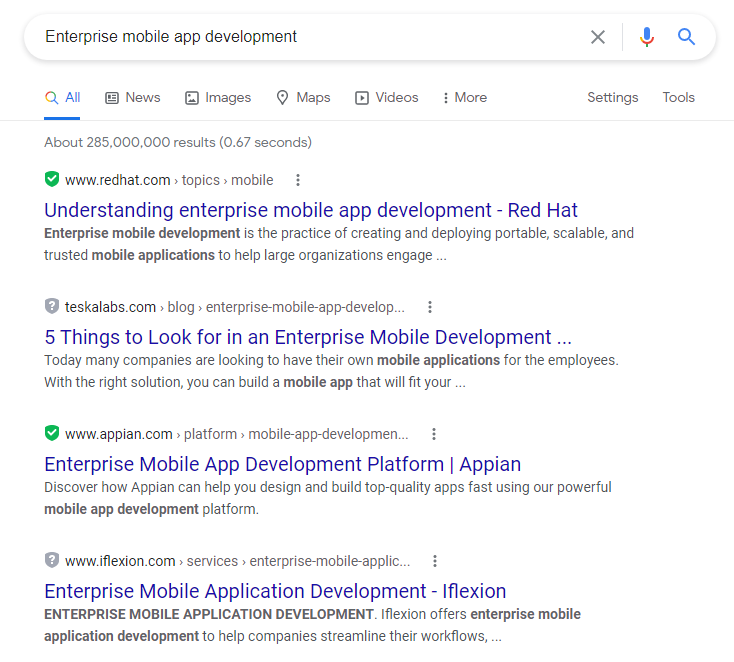Open three-dot menu for teskalabs.com result
The height and width of the screenshot is (662, 734).
[x=430, y=307]
